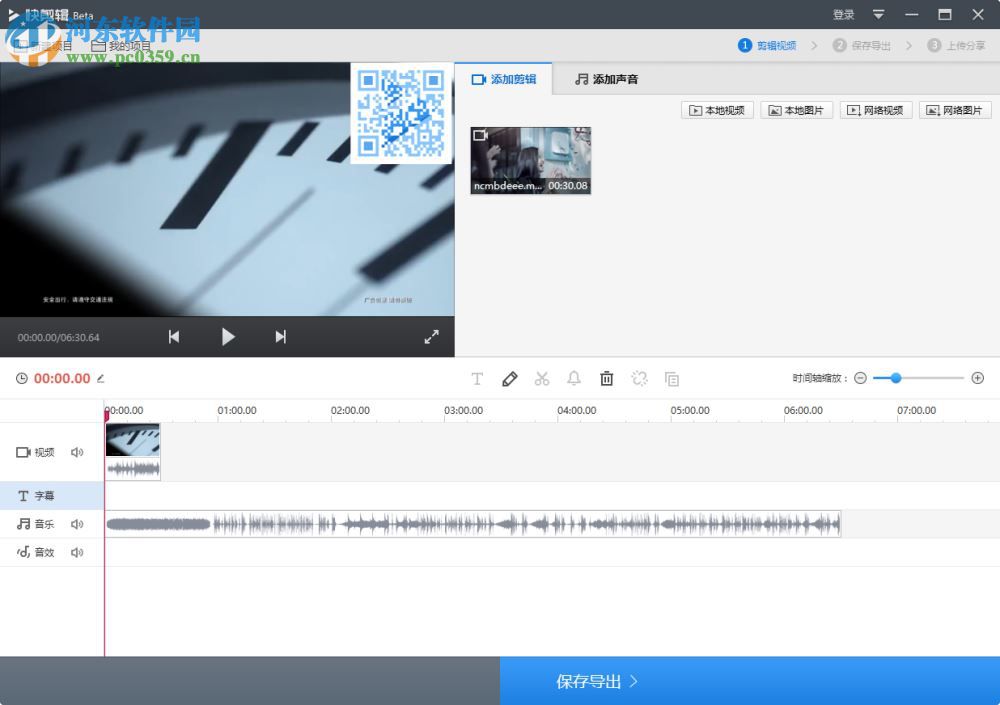The height and width of the screenshot is (705, 1000).
Task: Click the 保存导出 button
Action: click(x=750, y=681)
